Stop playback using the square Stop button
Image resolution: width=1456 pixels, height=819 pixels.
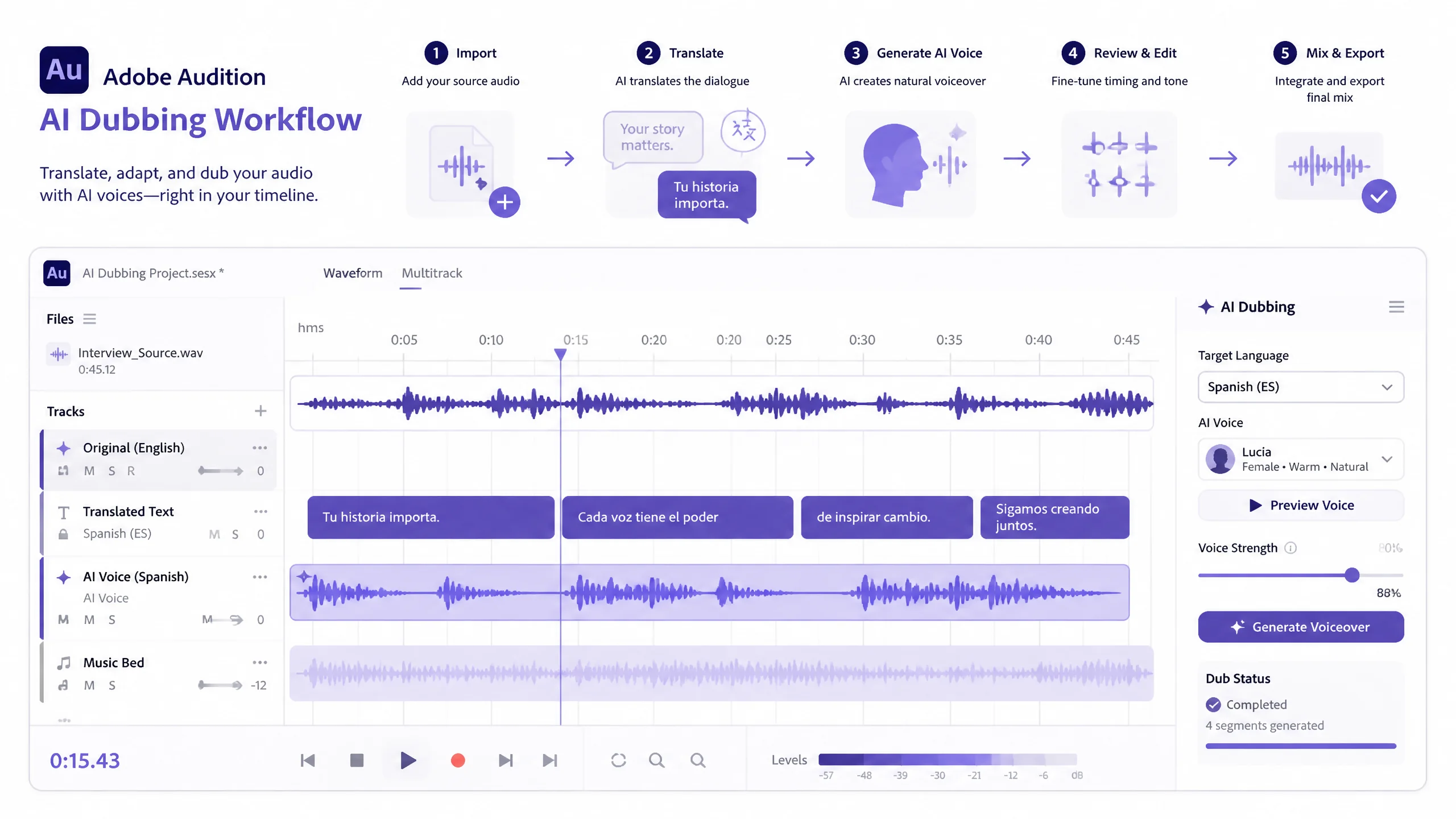click(x=357, y=760)
